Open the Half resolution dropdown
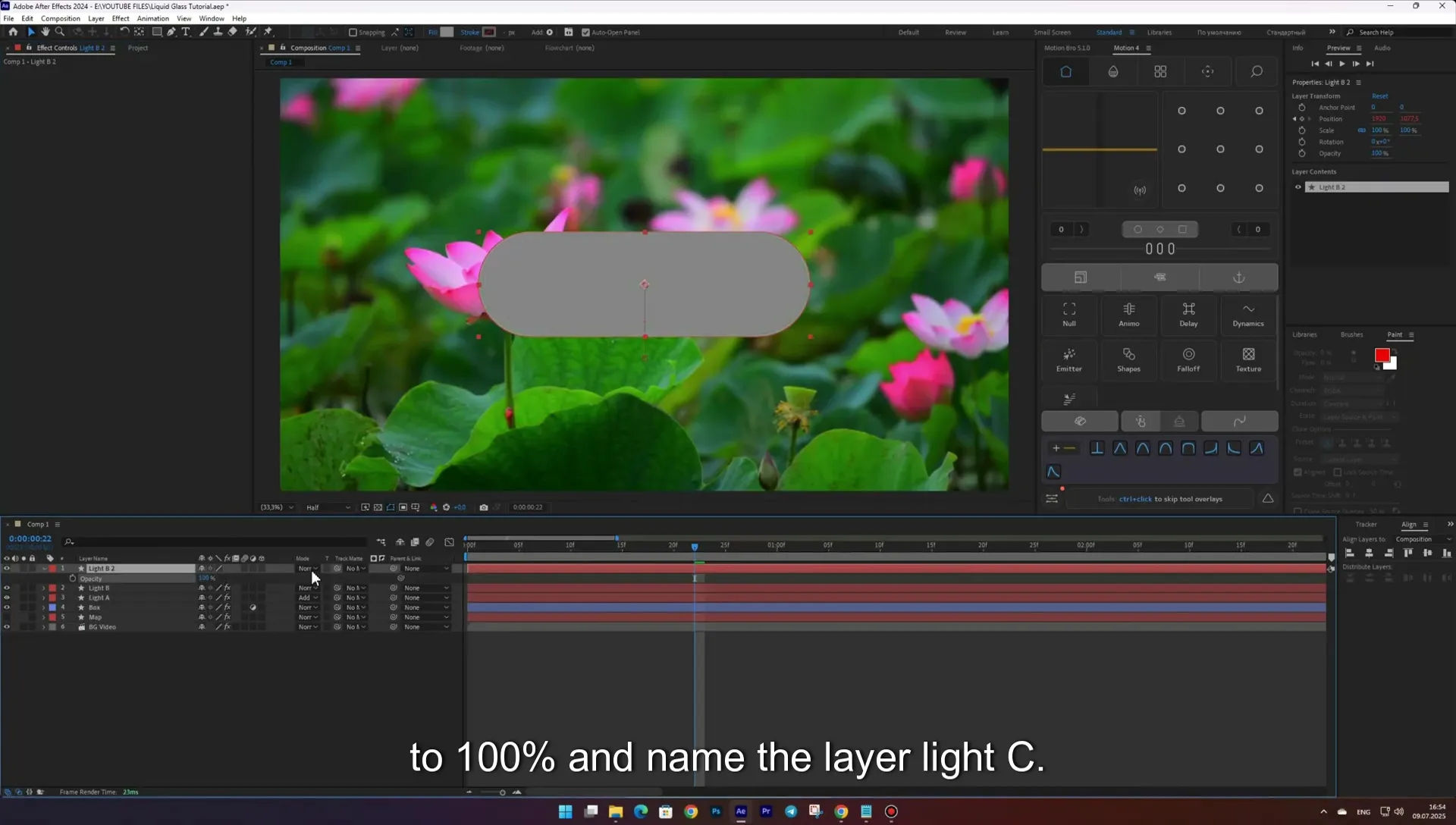This screenshot has width=1456, height=825. tap(328, 507)
